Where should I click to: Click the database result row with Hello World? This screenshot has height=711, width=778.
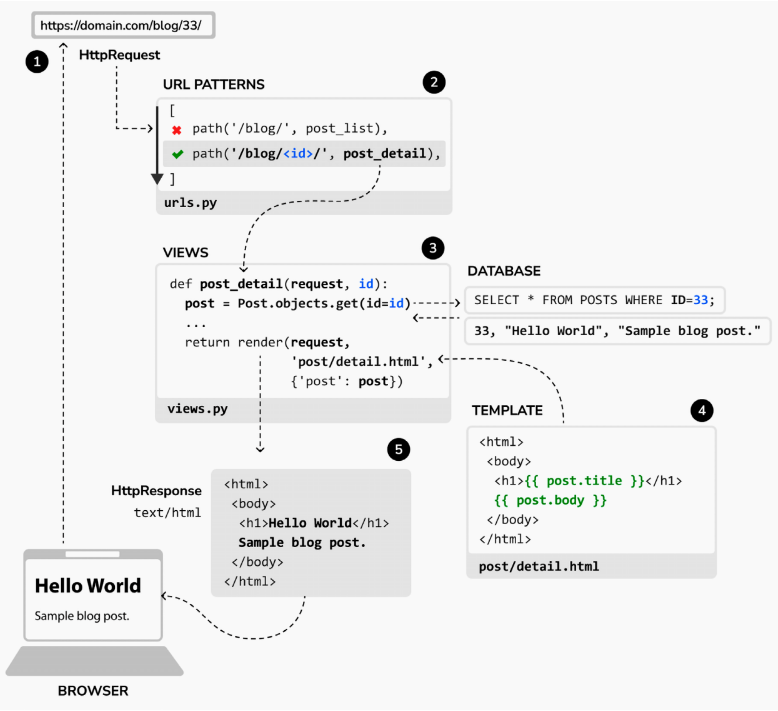(617, 330)
